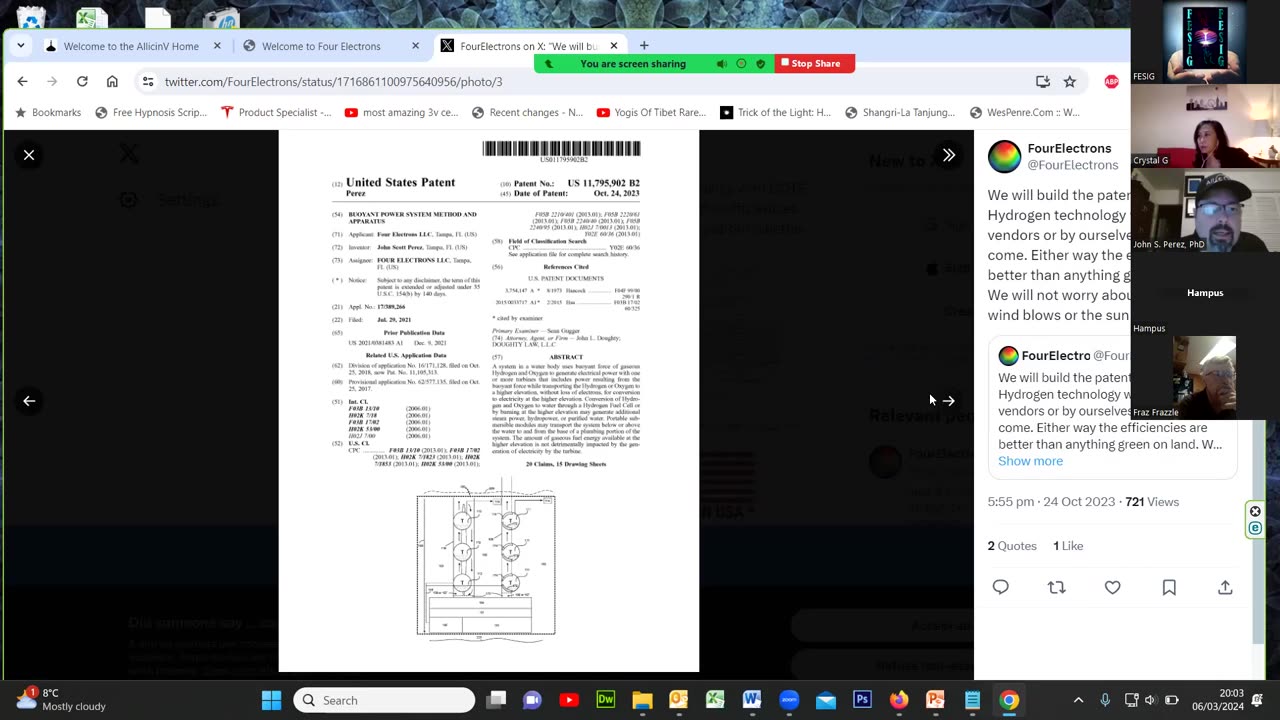Image resolution: width=1280 pixels, height=720 pixels.
Task: Close the photo viewer with the X icon
Action: [x=29, y=155]
